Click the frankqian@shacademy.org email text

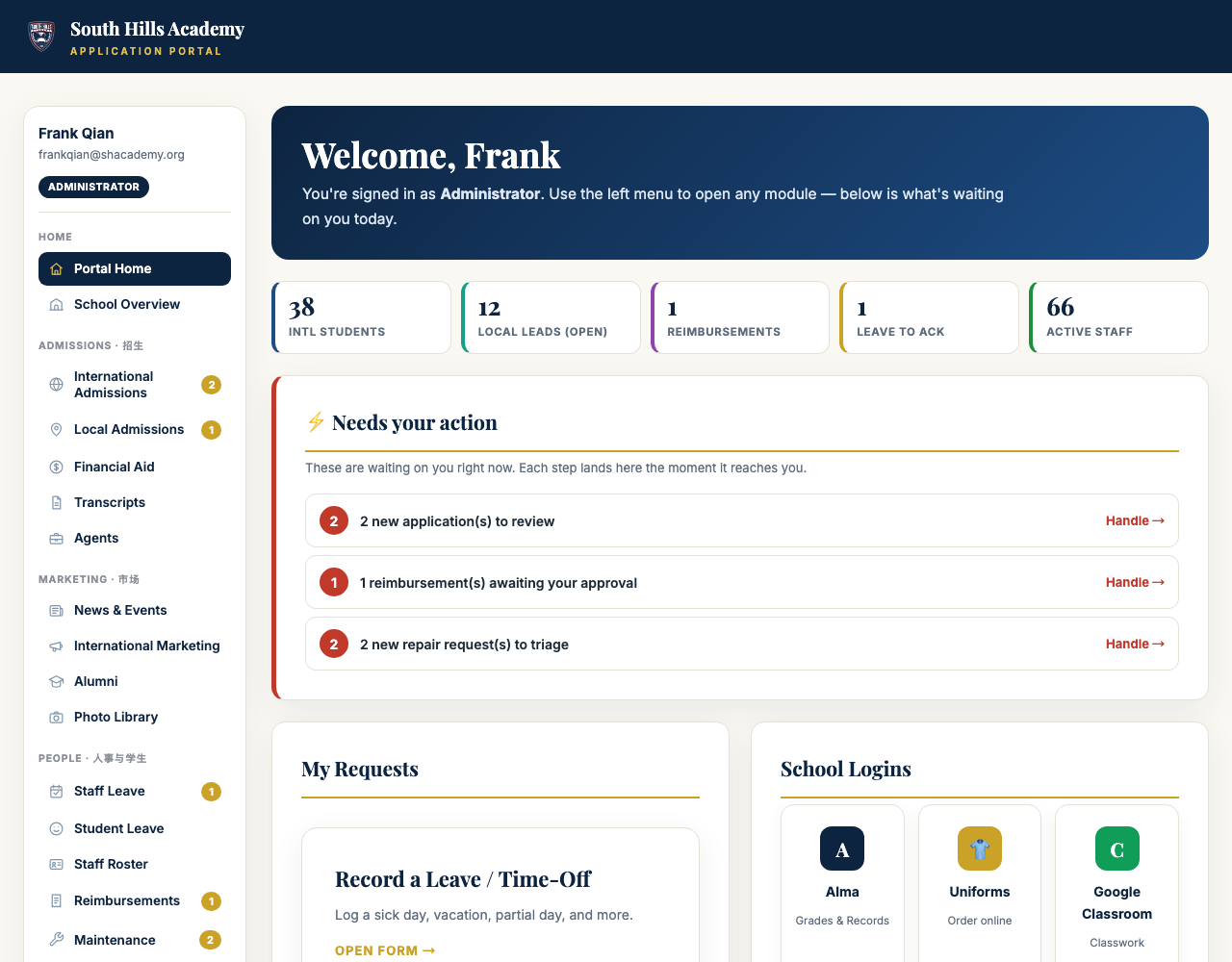pos(112,155)
